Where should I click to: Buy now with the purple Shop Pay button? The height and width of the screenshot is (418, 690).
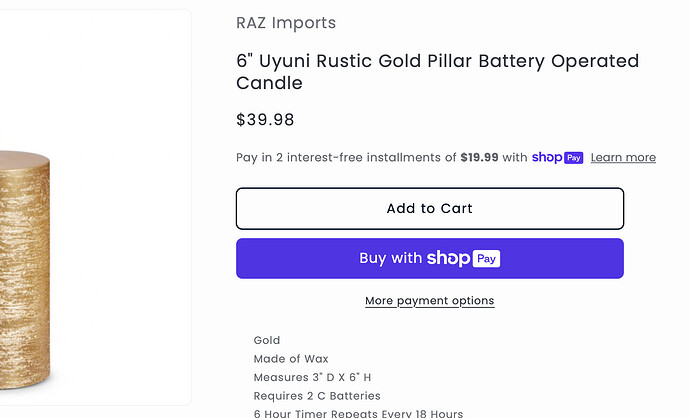pyautogui.click(x=430, y=258)
